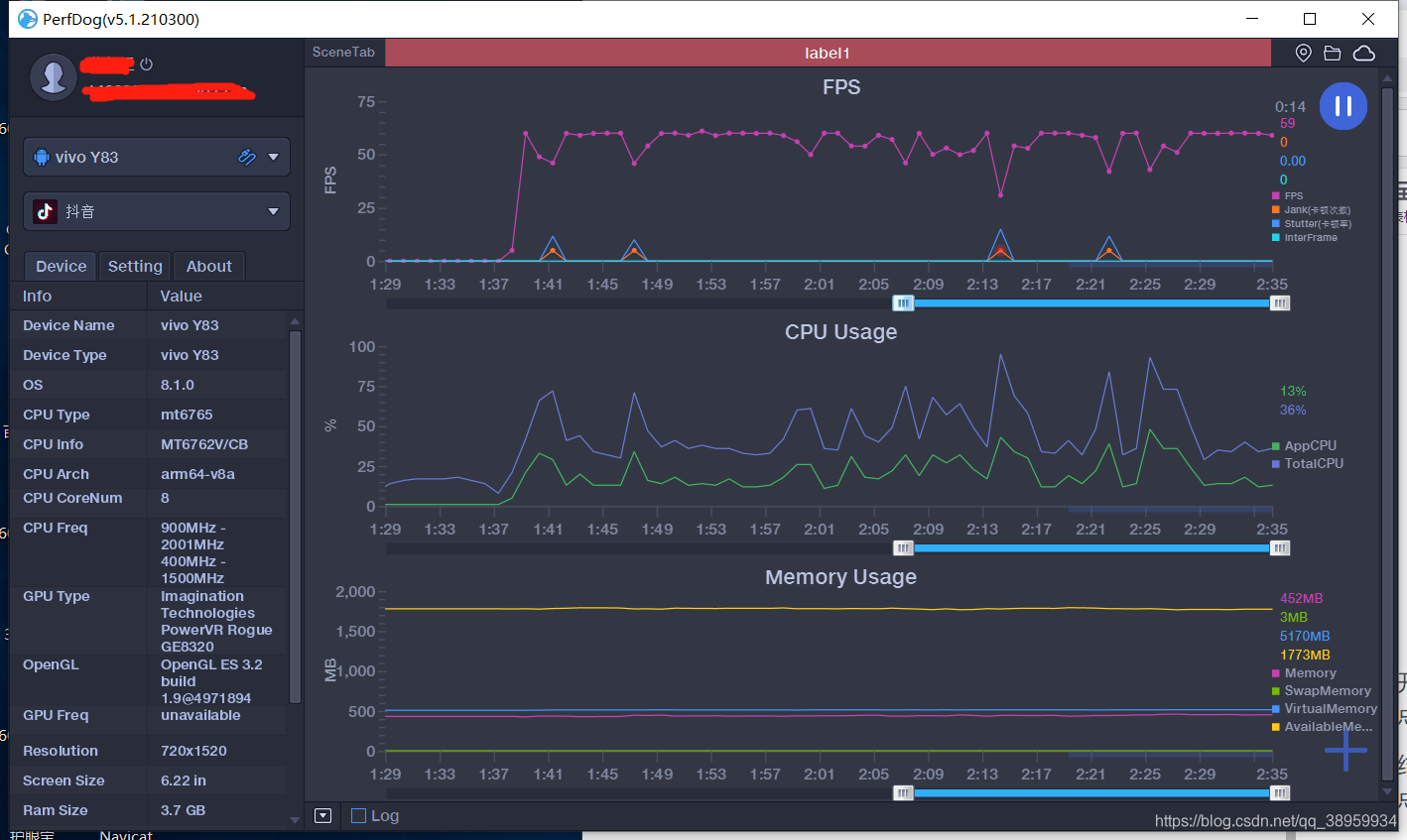The height and width of the screenshot is (840, 1407).
Task: Click the PerfDog logo in the title bar
Action: (28, 19)
